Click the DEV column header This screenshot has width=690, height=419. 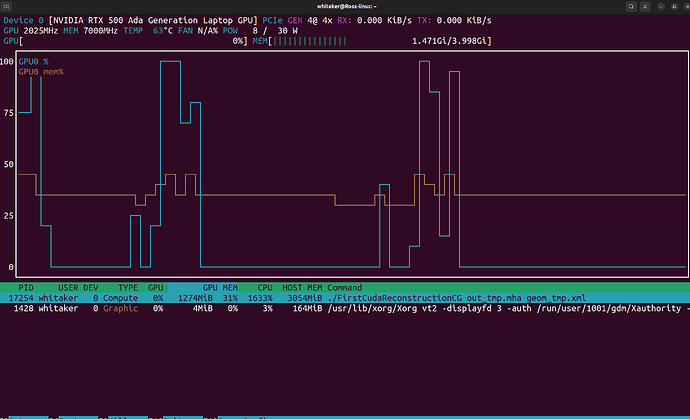(x=91, y=288)
